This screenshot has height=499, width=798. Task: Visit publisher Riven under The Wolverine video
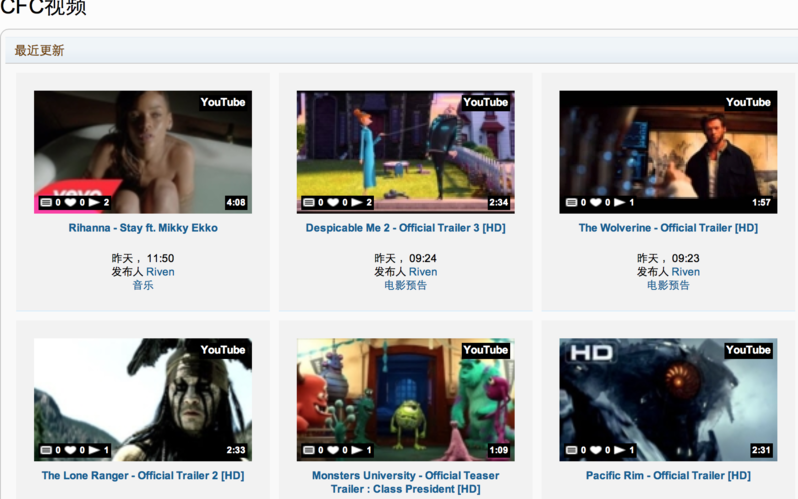[x=685, y=272]
